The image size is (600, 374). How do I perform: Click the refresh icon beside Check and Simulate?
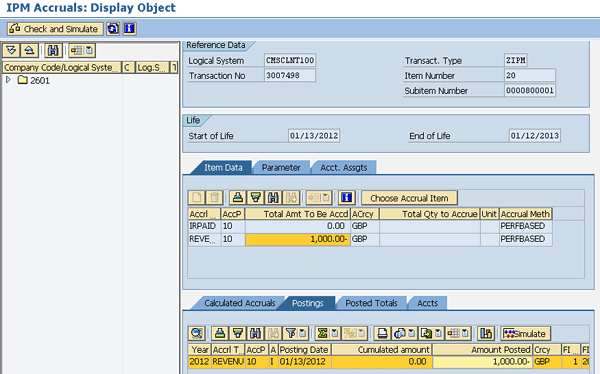(113, 29)
